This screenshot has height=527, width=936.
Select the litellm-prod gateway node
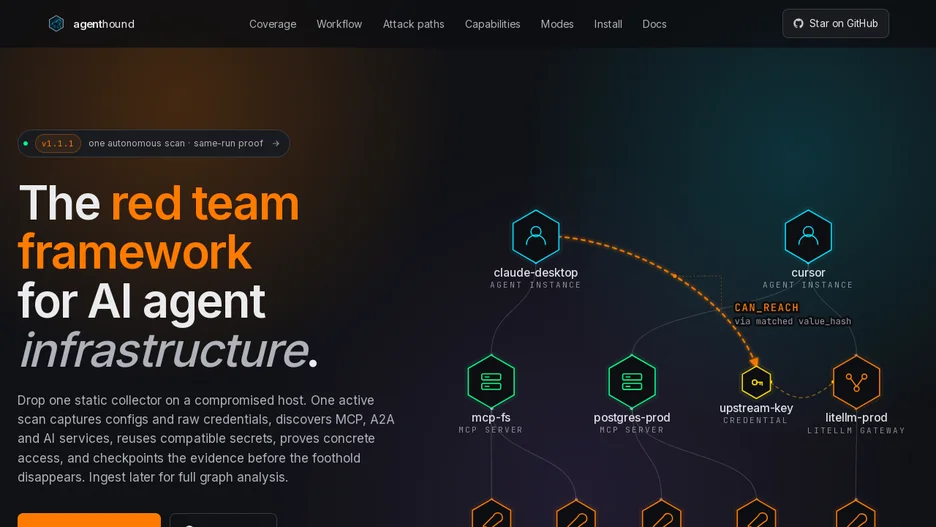point(856,382)
